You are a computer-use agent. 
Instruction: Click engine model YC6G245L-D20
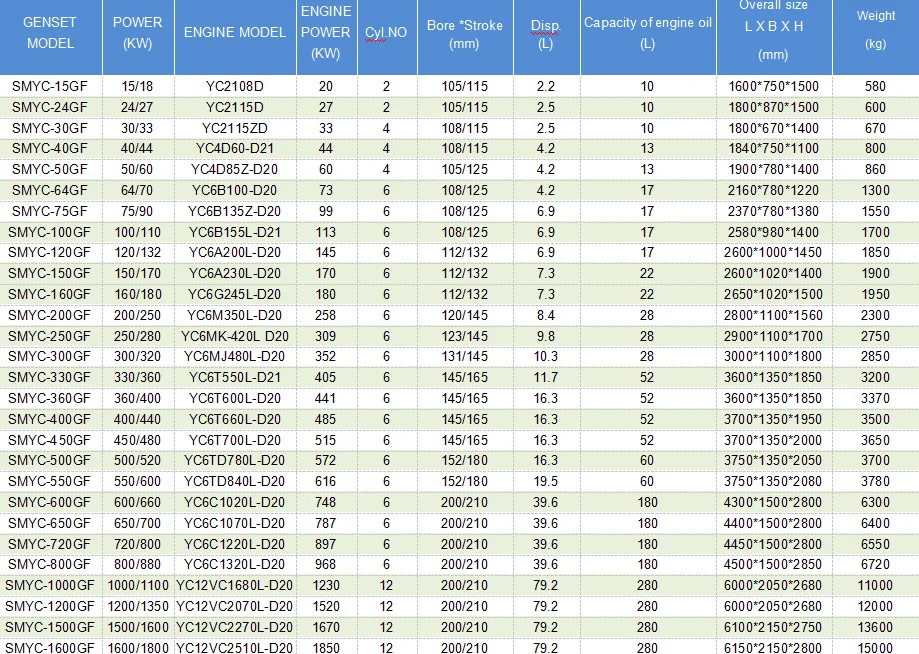tap(235, 295)
